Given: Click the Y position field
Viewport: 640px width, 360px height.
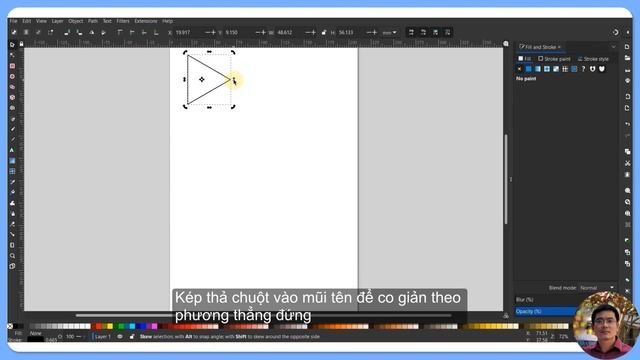Looking at the screenshot, I should click(239, 32).
